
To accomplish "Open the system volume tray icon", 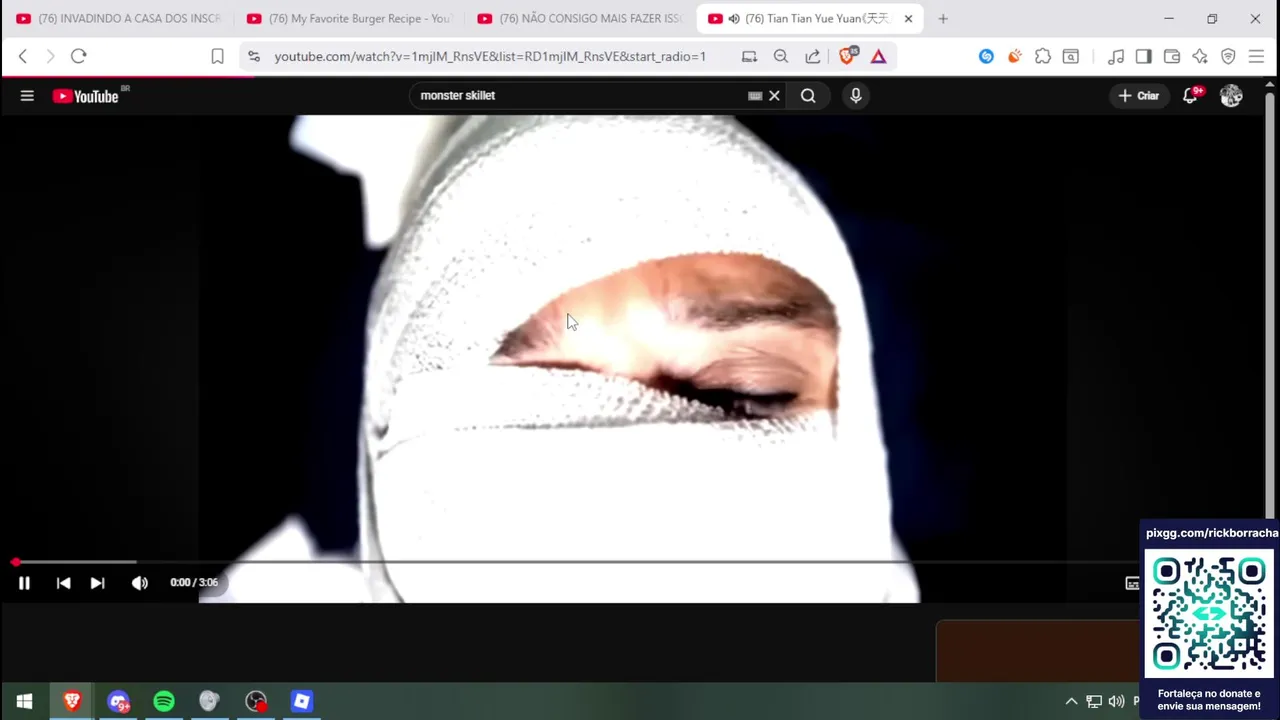I will (1116, 702).
